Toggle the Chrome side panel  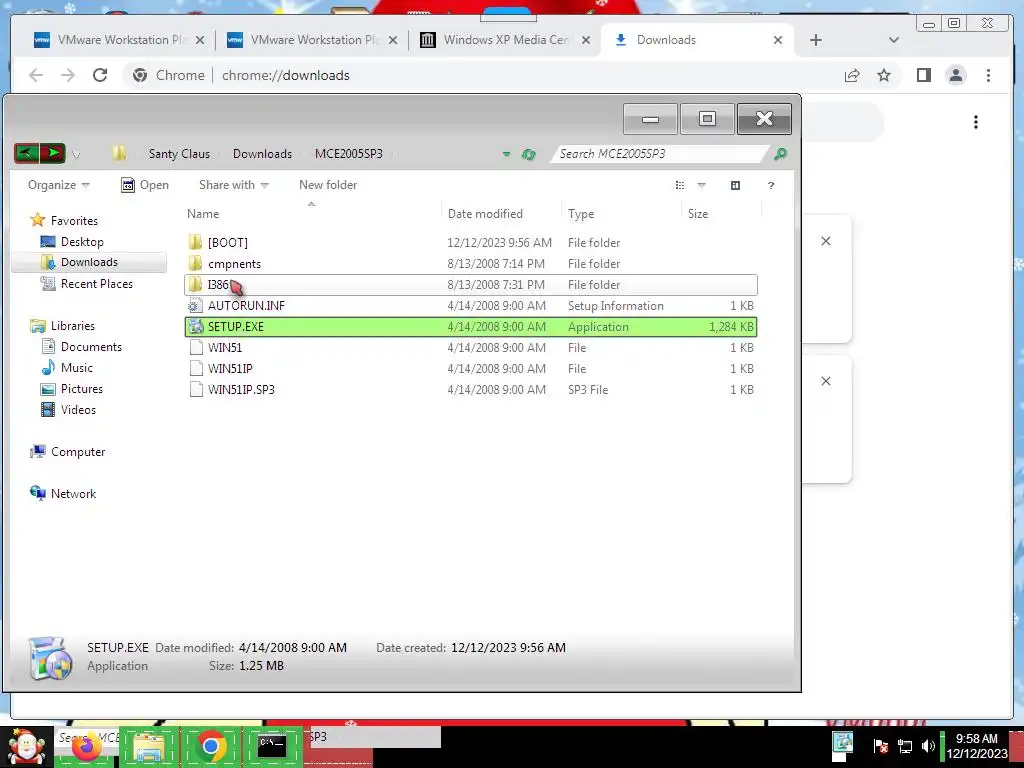point(923,75)
